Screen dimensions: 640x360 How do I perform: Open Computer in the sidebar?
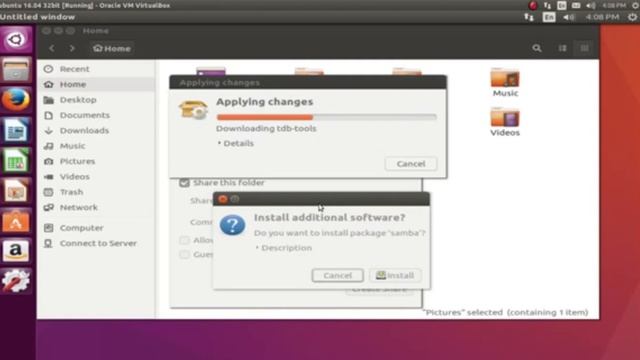[x=96, y=228]
